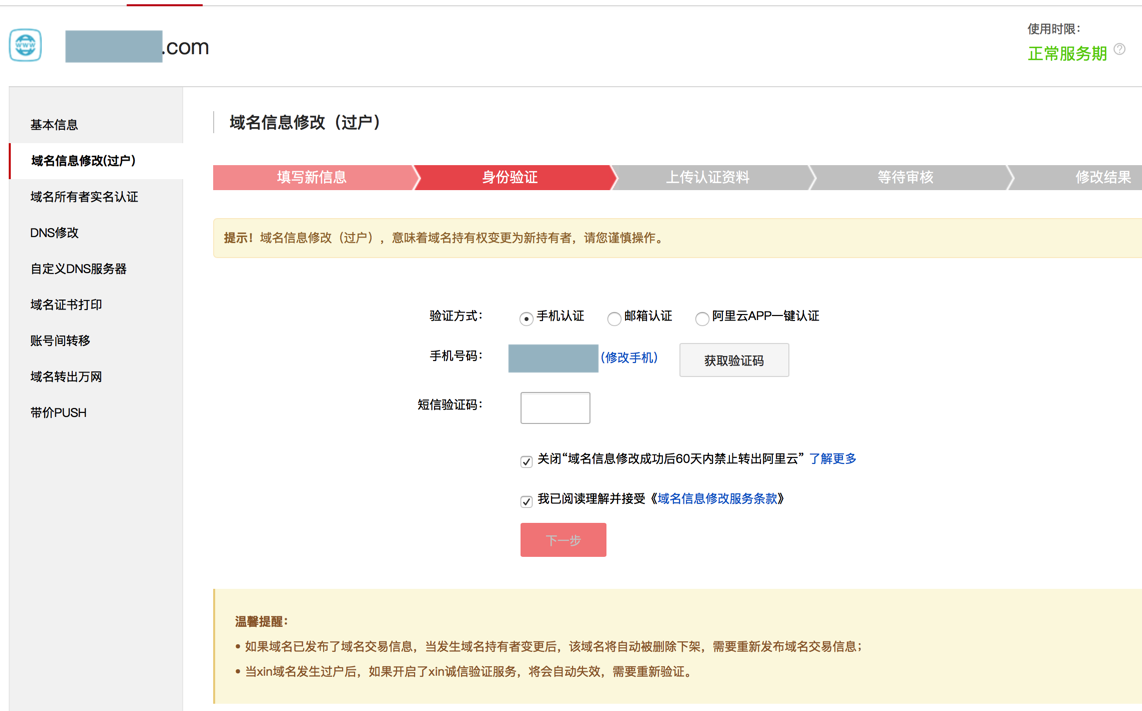Open 带价PUSH sidebar item
The width and height of the screenshot is (1142, 711).
(58, 413)
